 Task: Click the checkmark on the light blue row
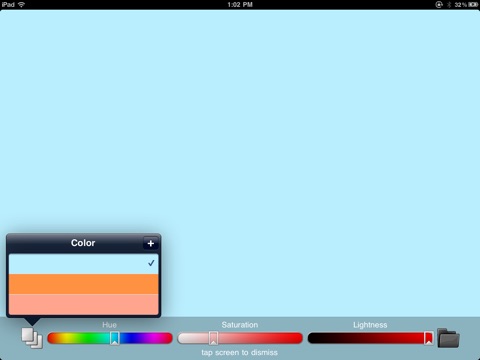pos(151,263)
